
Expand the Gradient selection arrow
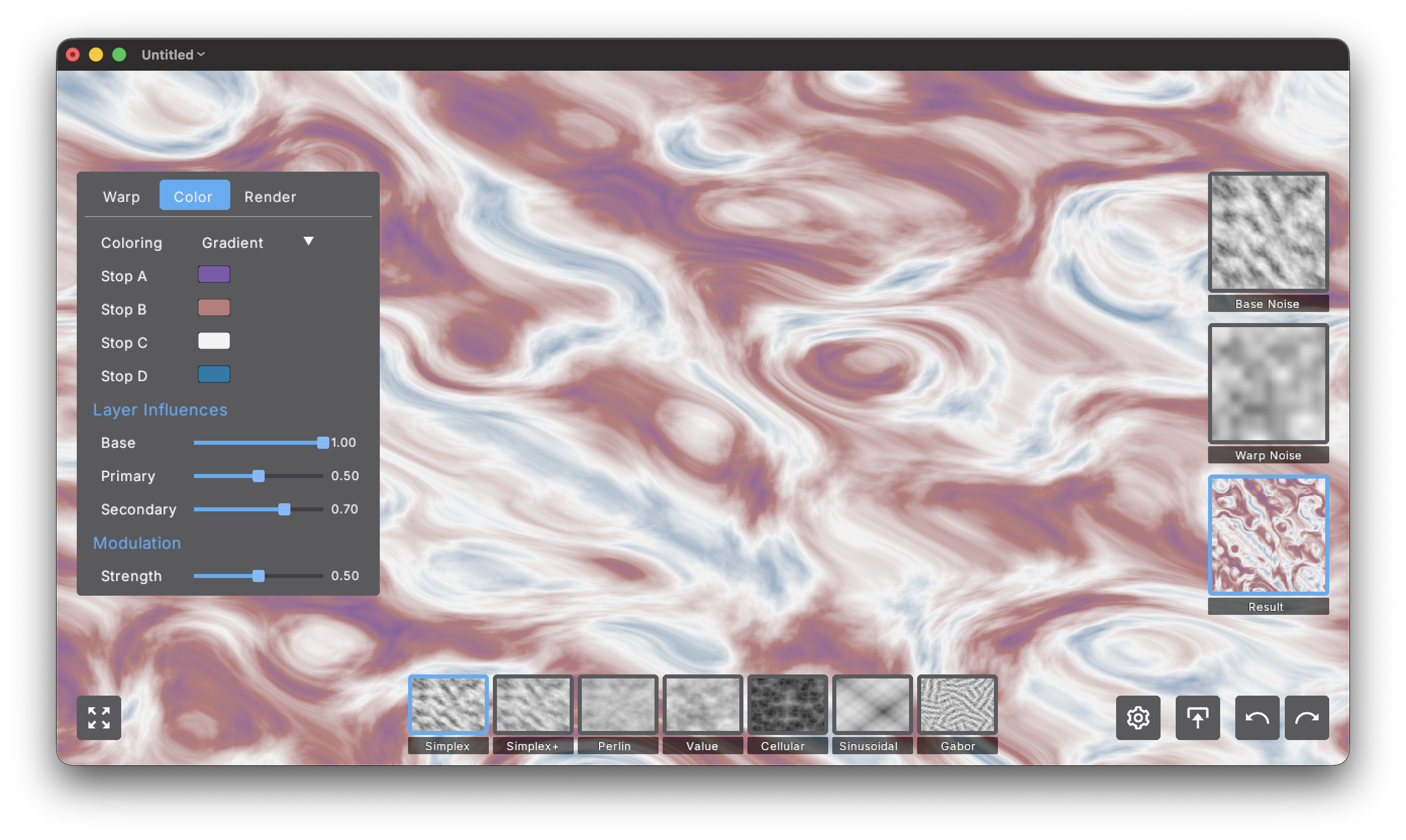point(309,241)
